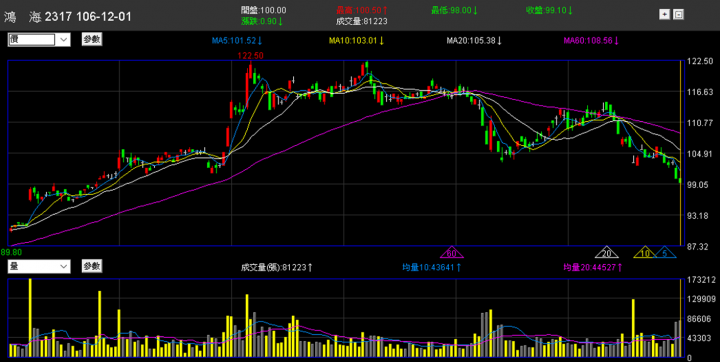Click the plus zoom-in icon at top right

click(664, 14)
